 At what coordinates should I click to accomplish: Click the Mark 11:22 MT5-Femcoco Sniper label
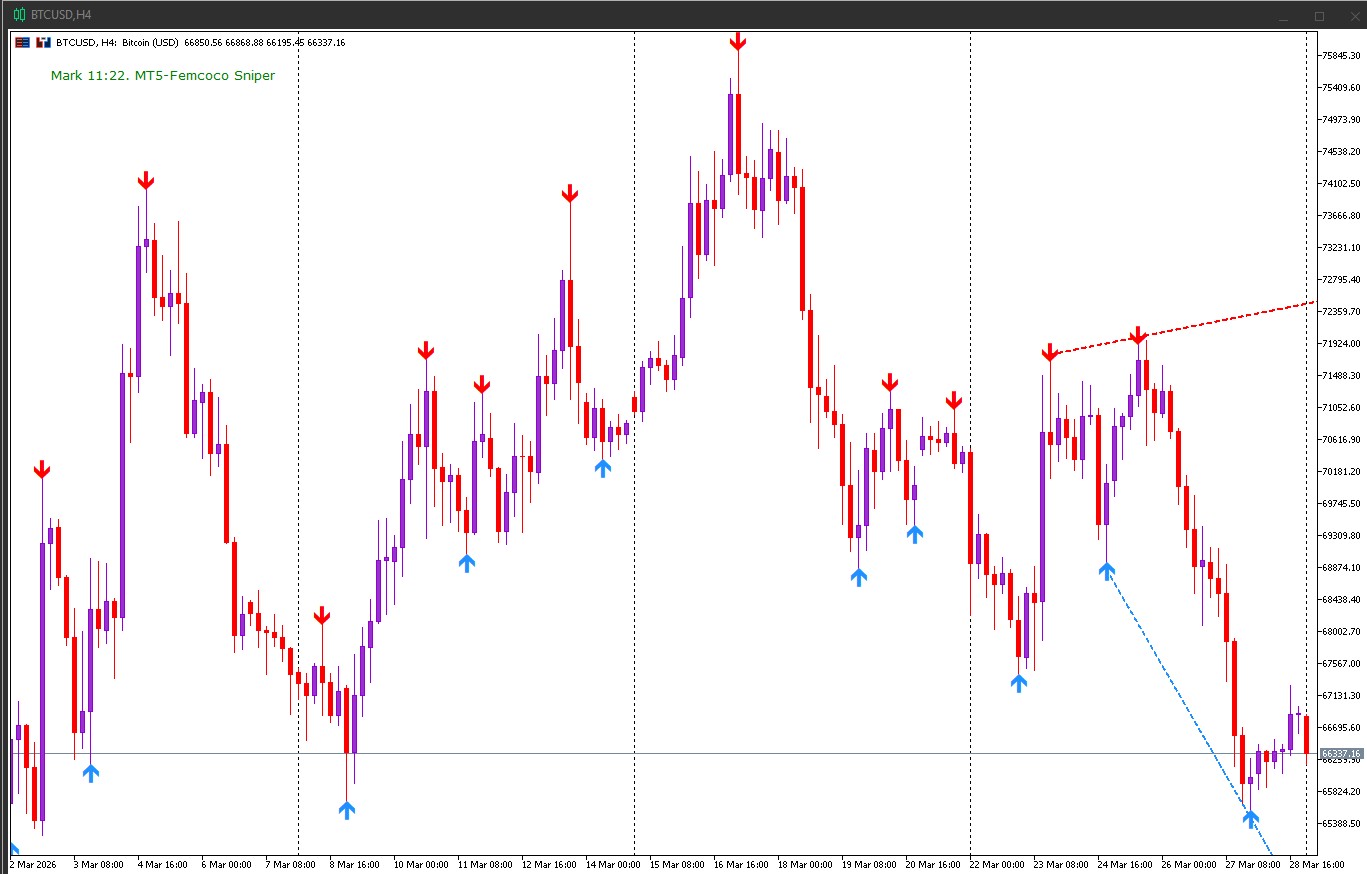pos(162,75)
